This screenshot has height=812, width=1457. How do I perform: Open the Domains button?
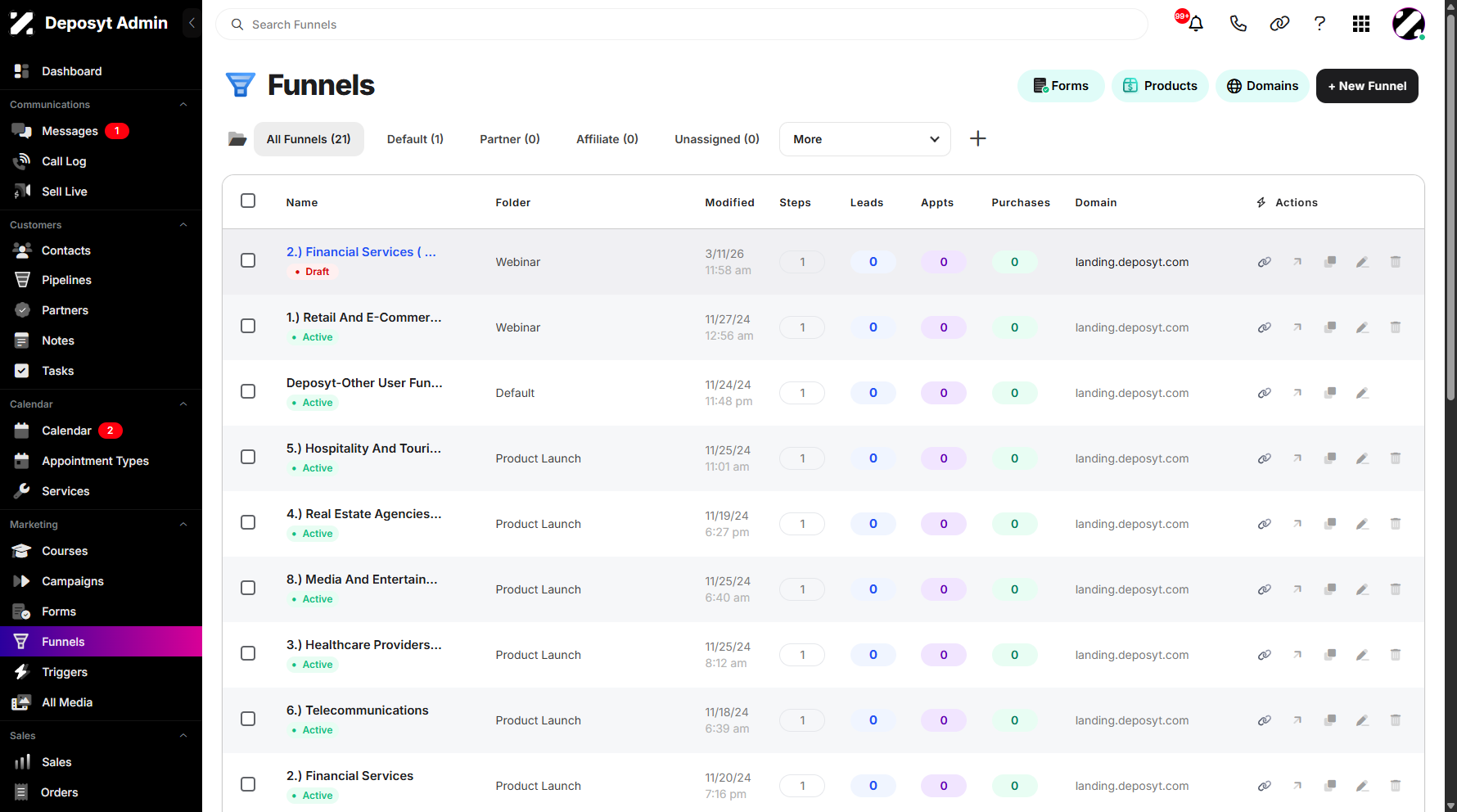click(1262, 86)
